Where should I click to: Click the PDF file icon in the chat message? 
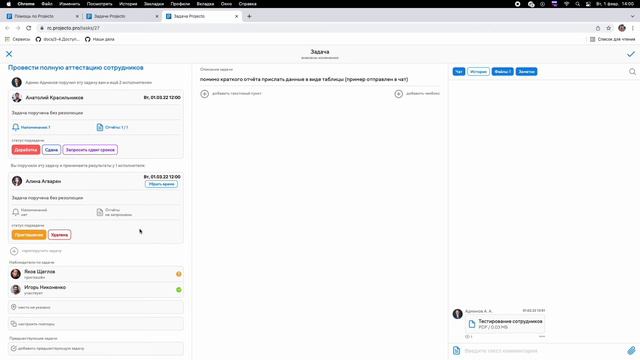[472, 324]
